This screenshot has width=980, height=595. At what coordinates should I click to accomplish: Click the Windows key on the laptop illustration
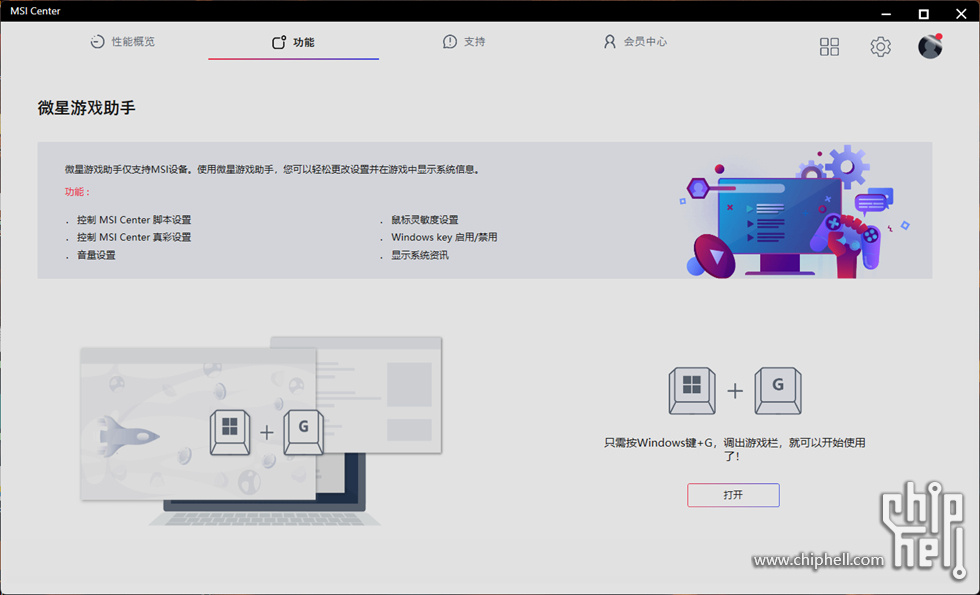click(229, 432)
